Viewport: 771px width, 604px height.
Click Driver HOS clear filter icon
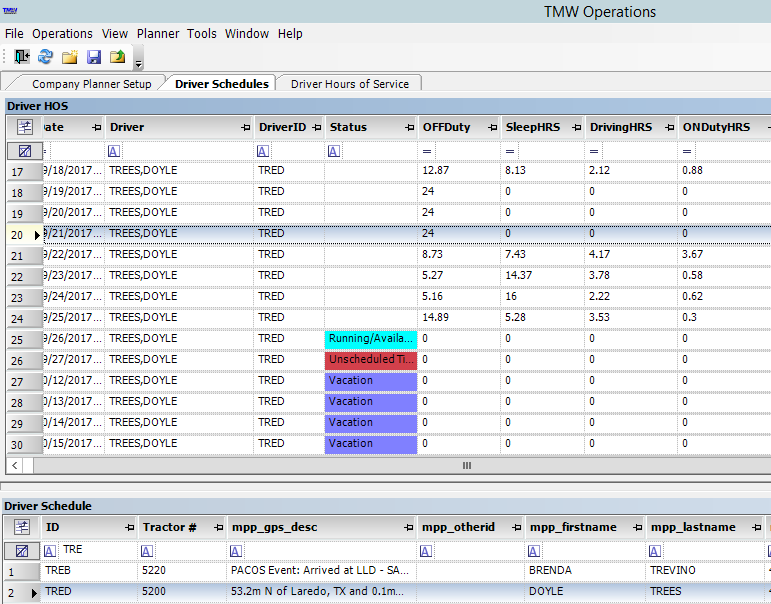click(25, 151)
